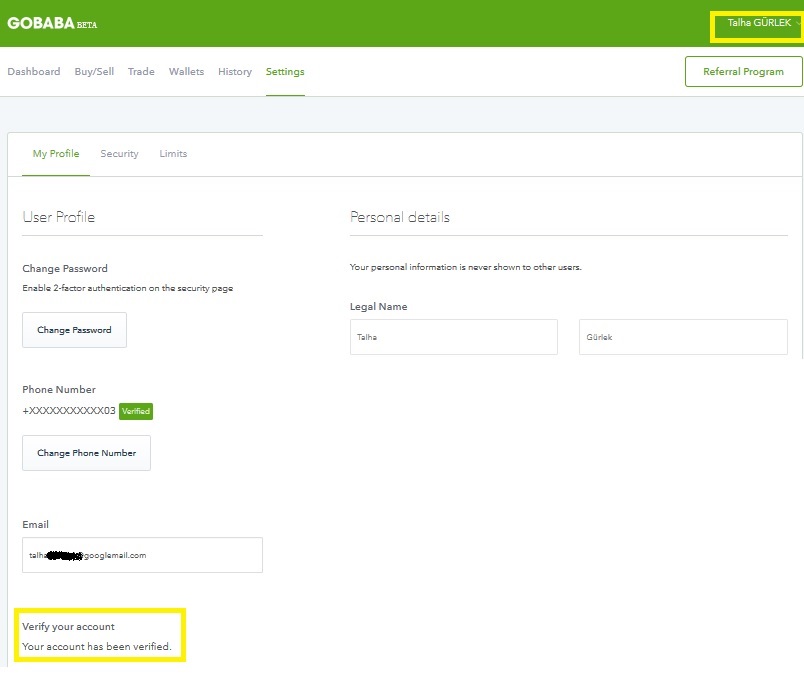The image size is (804, 678).
Task: Focus the Email input field
Action: (142, 555)
